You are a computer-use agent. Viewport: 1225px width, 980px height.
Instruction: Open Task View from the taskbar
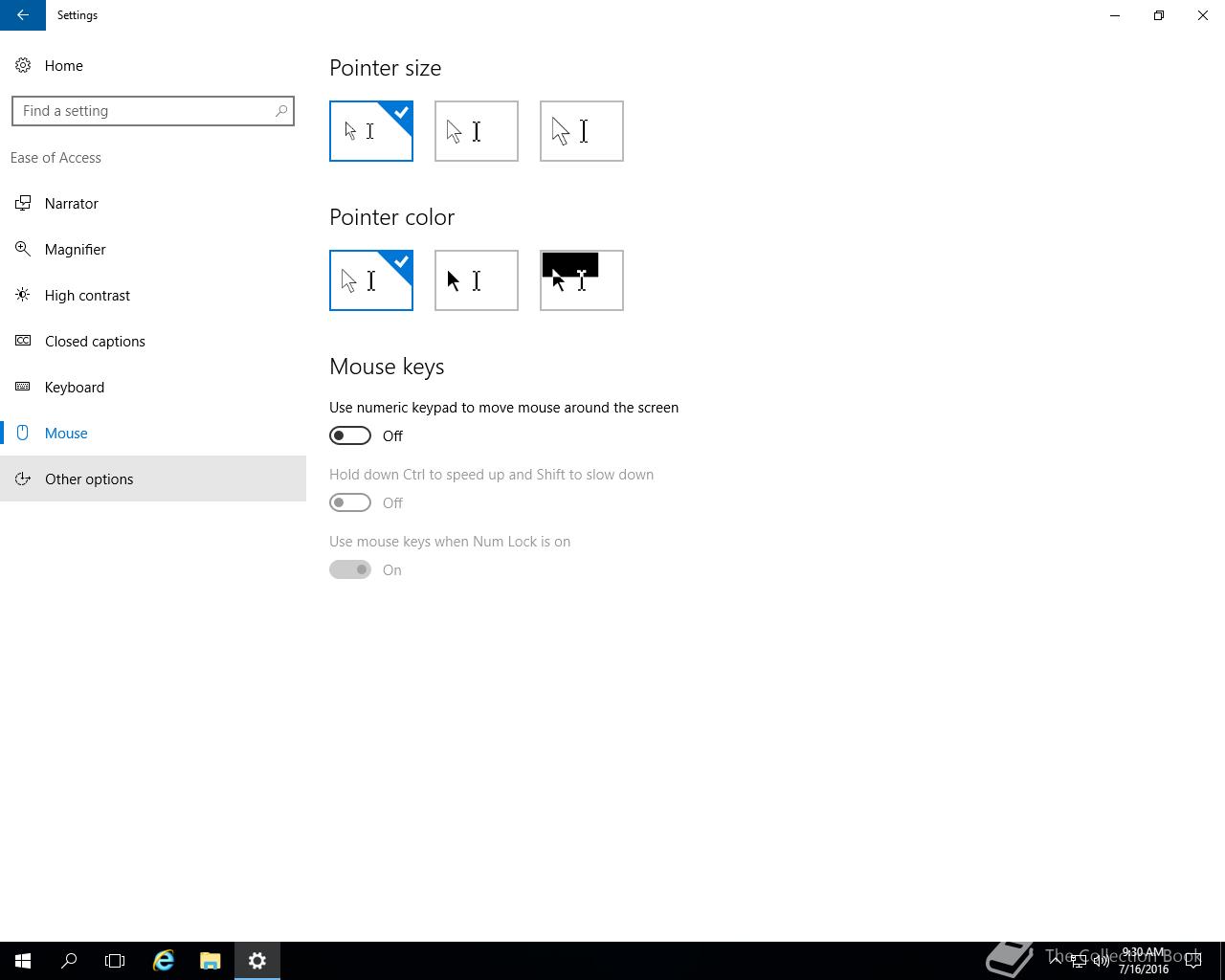[115, 961]
